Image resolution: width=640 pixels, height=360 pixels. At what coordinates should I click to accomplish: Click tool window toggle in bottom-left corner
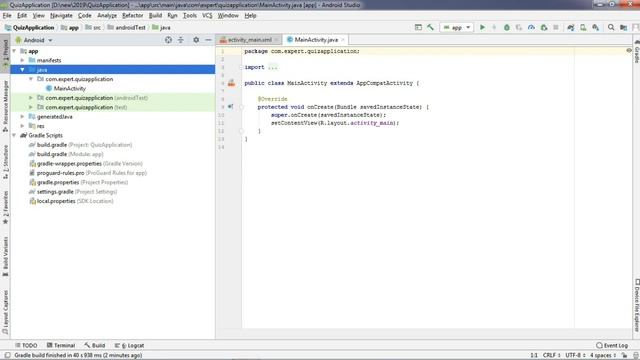click(7, 355)
